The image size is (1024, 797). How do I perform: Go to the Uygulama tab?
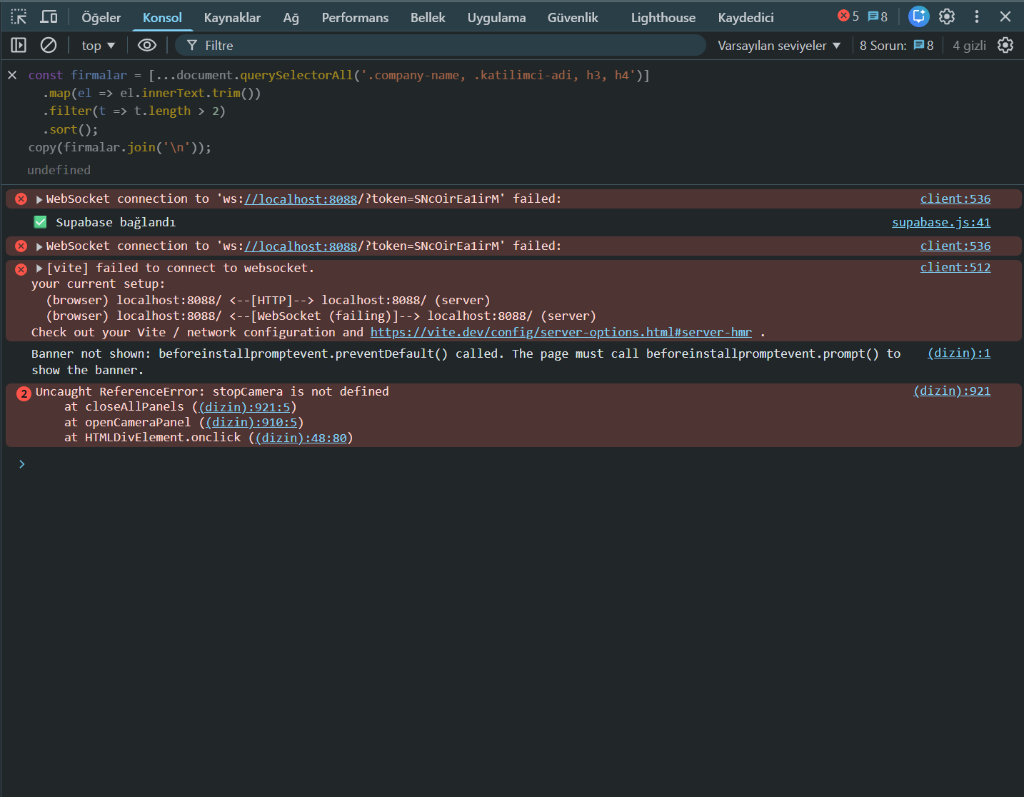[x=496, y=18]
